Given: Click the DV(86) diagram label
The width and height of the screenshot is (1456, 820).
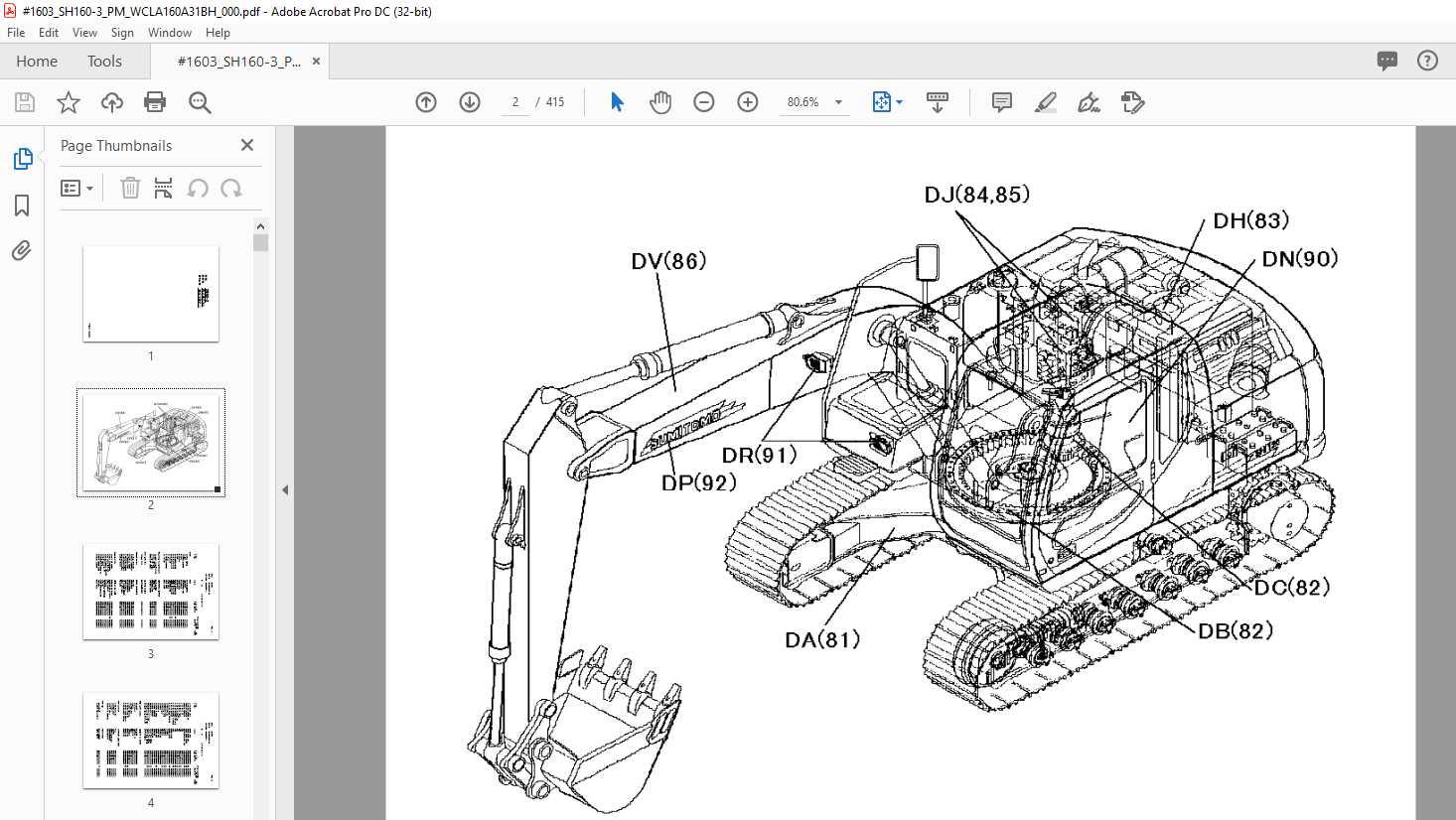Looking at the screenshot, I should (668, 260).
